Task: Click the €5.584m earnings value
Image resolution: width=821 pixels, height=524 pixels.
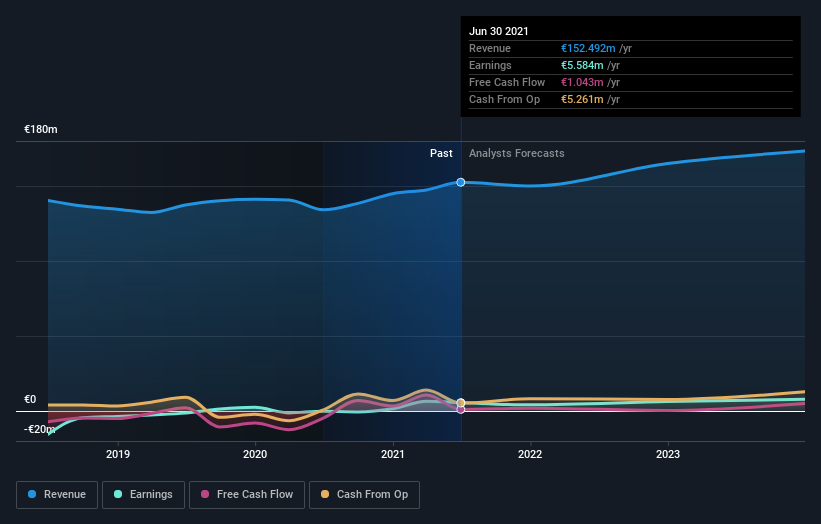Action: (x=582, y=65)
